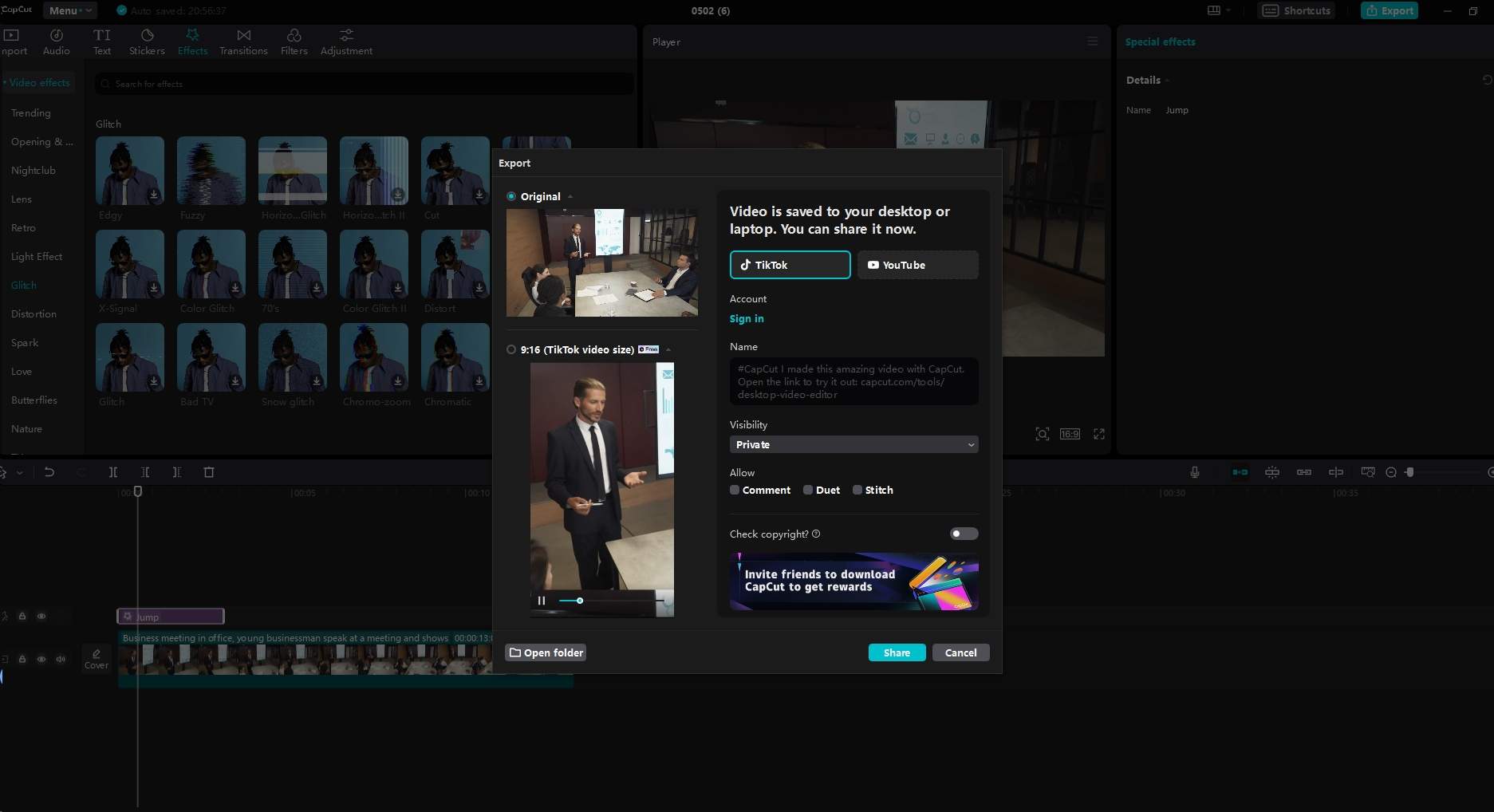Select the Stickers tool icon
Image resolution: width=1494 pixels, height=812 pixels.
click(147, 35)
